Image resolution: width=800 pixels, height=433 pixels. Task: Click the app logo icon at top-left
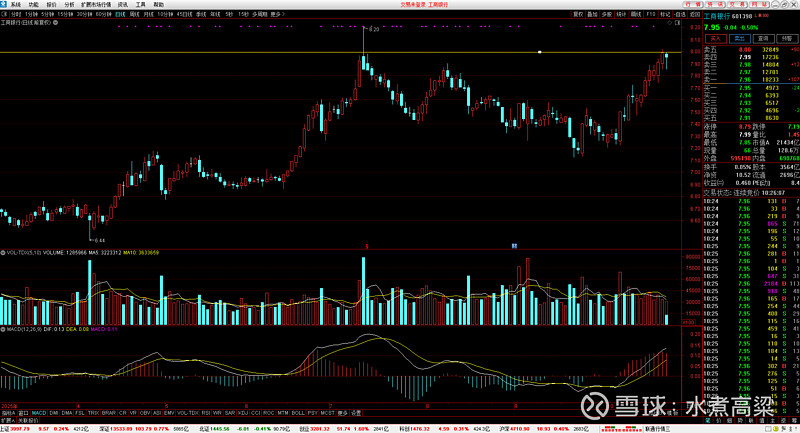(4, 4)
